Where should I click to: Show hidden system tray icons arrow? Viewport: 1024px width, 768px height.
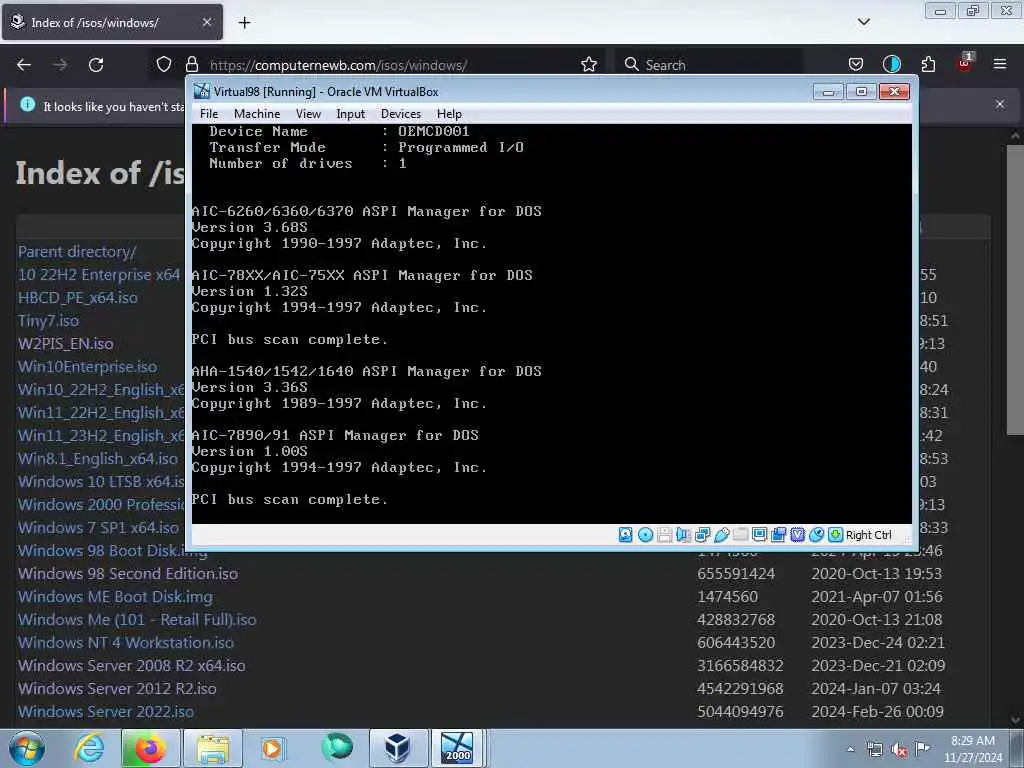click(x=850, y=749)
